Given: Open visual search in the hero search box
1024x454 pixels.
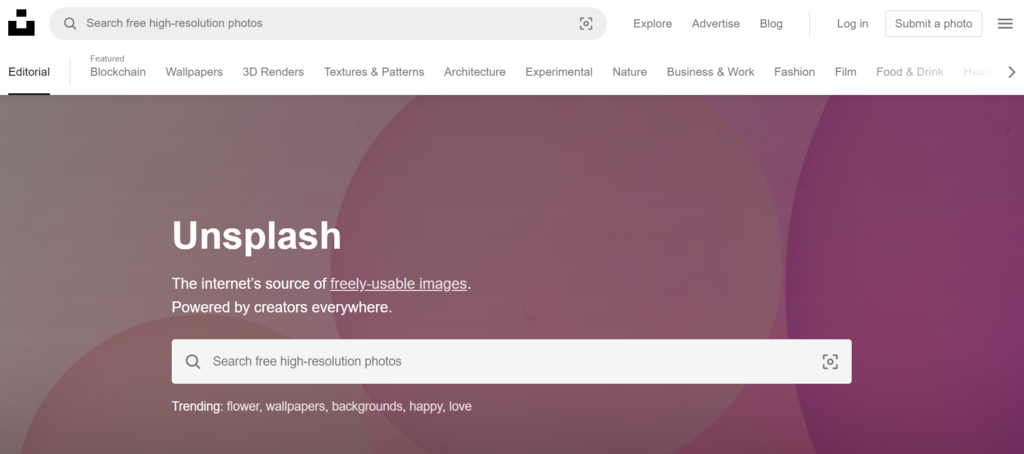Looking at the screenshot, I should click(x=829, y=361).
